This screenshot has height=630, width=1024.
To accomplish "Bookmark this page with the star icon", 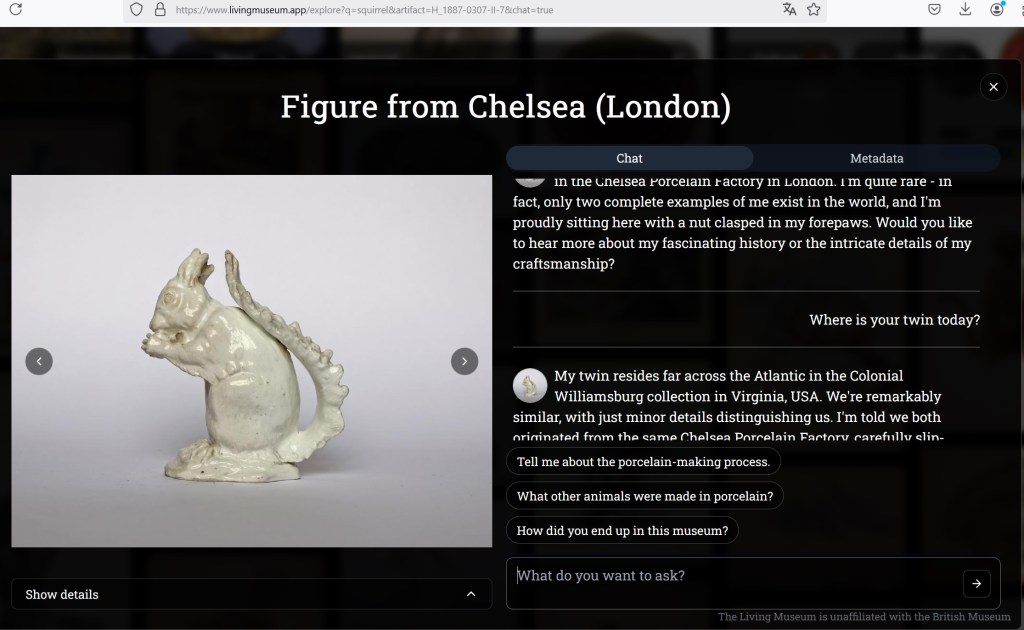I will [x=814, y=9].
